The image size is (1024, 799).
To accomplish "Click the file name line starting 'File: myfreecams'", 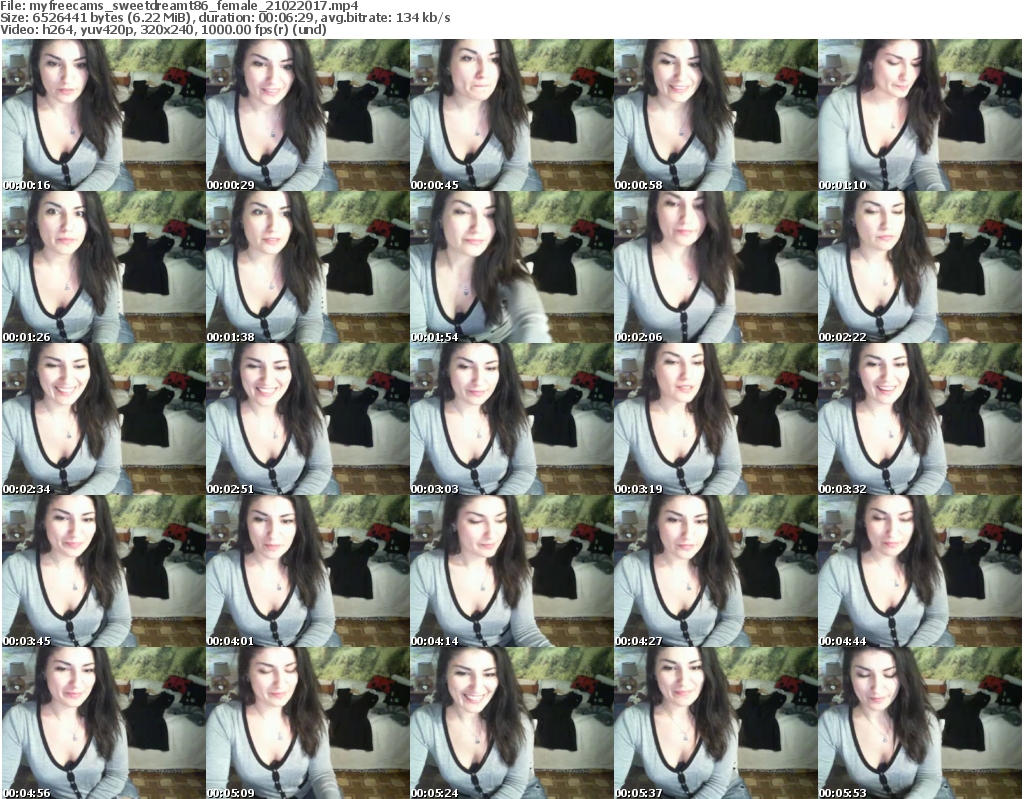I will (x=180, y=6).
